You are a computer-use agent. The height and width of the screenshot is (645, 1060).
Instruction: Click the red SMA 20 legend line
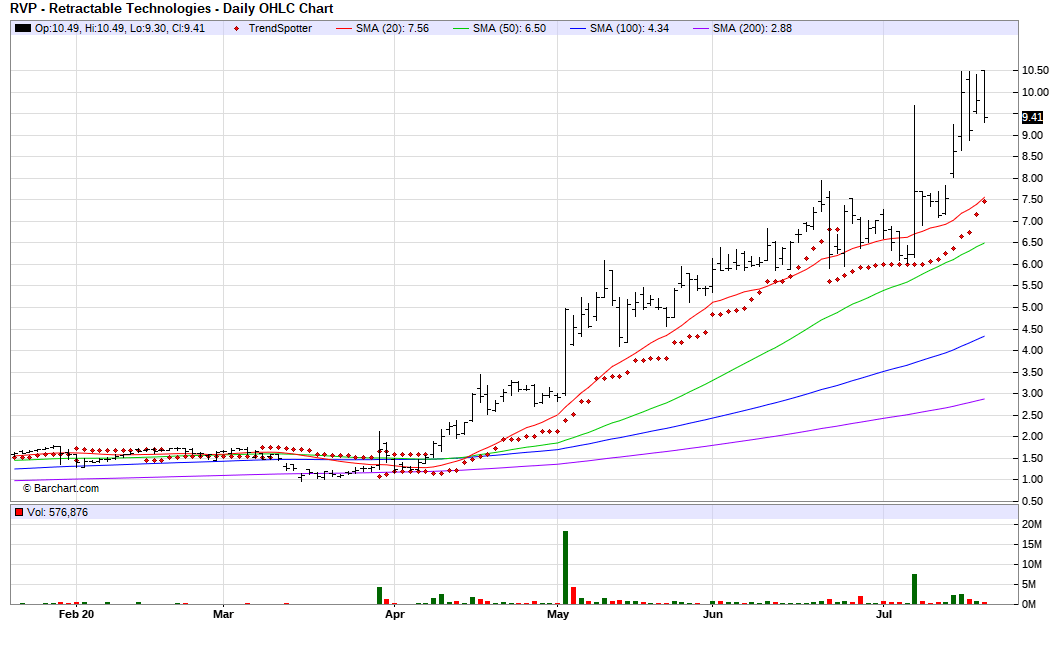[x=344, y=28]
